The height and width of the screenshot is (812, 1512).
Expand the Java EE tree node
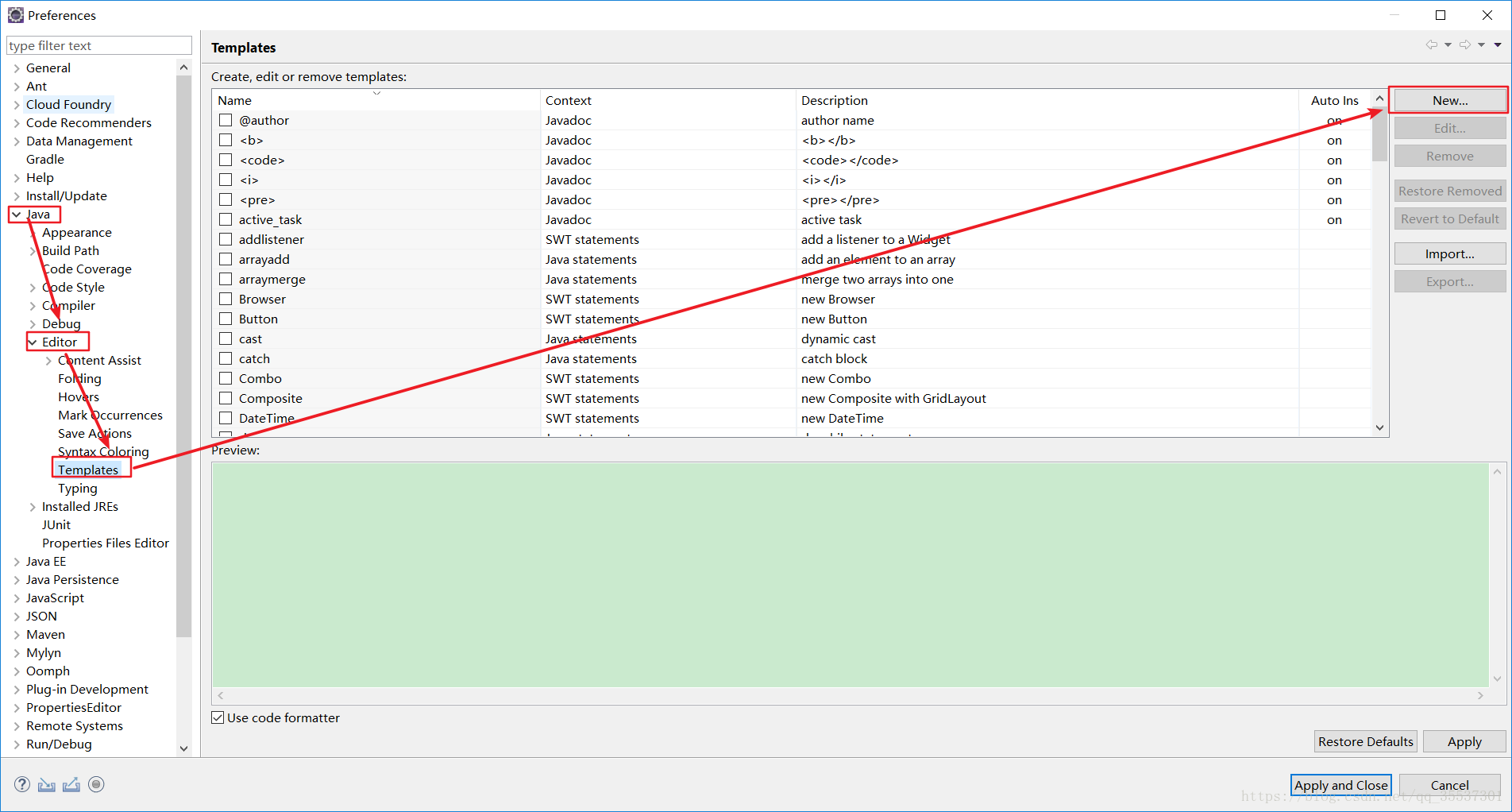point(17,562)
